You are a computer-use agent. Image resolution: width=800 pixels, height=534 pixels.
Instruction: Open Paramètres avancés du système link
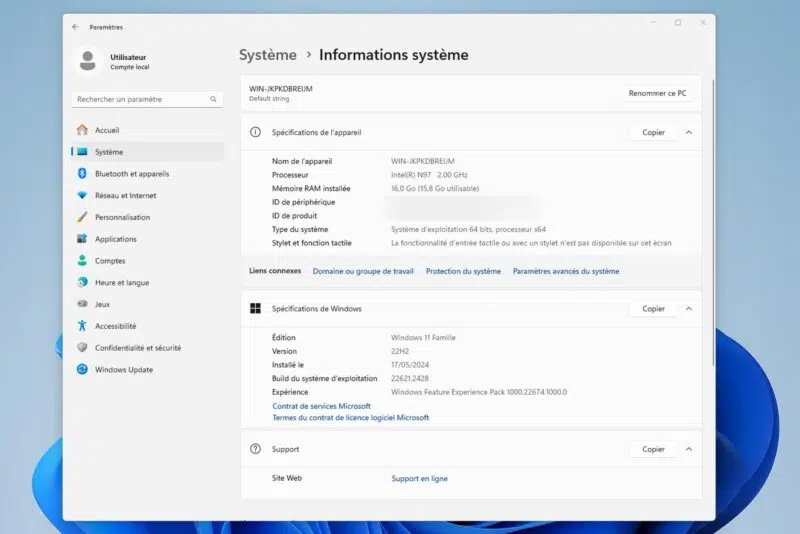(x=566, y=271)
